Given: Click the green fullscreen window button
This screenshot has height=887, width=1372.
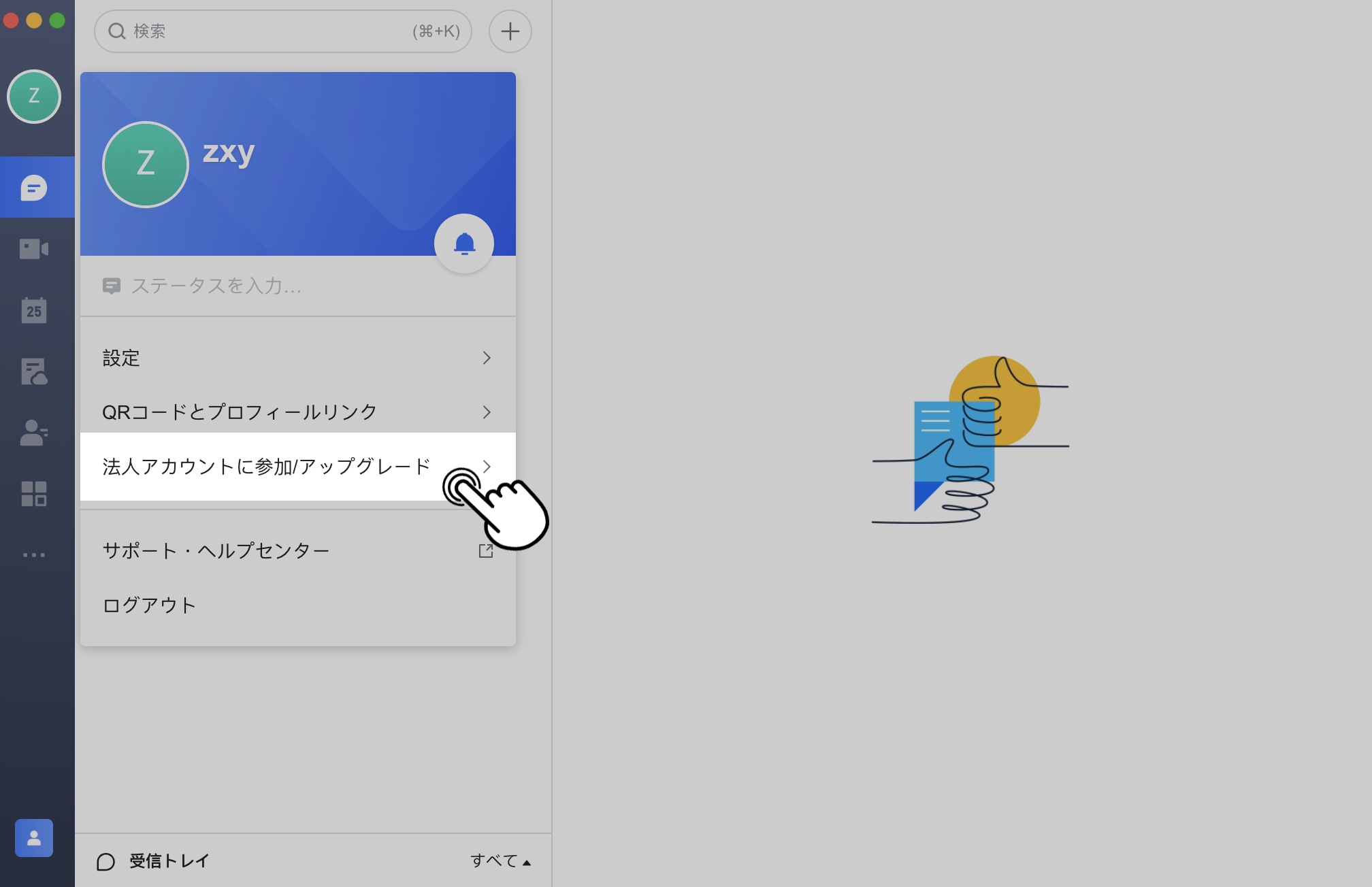Looking at the screenshot, I should (x=57, y=20).
